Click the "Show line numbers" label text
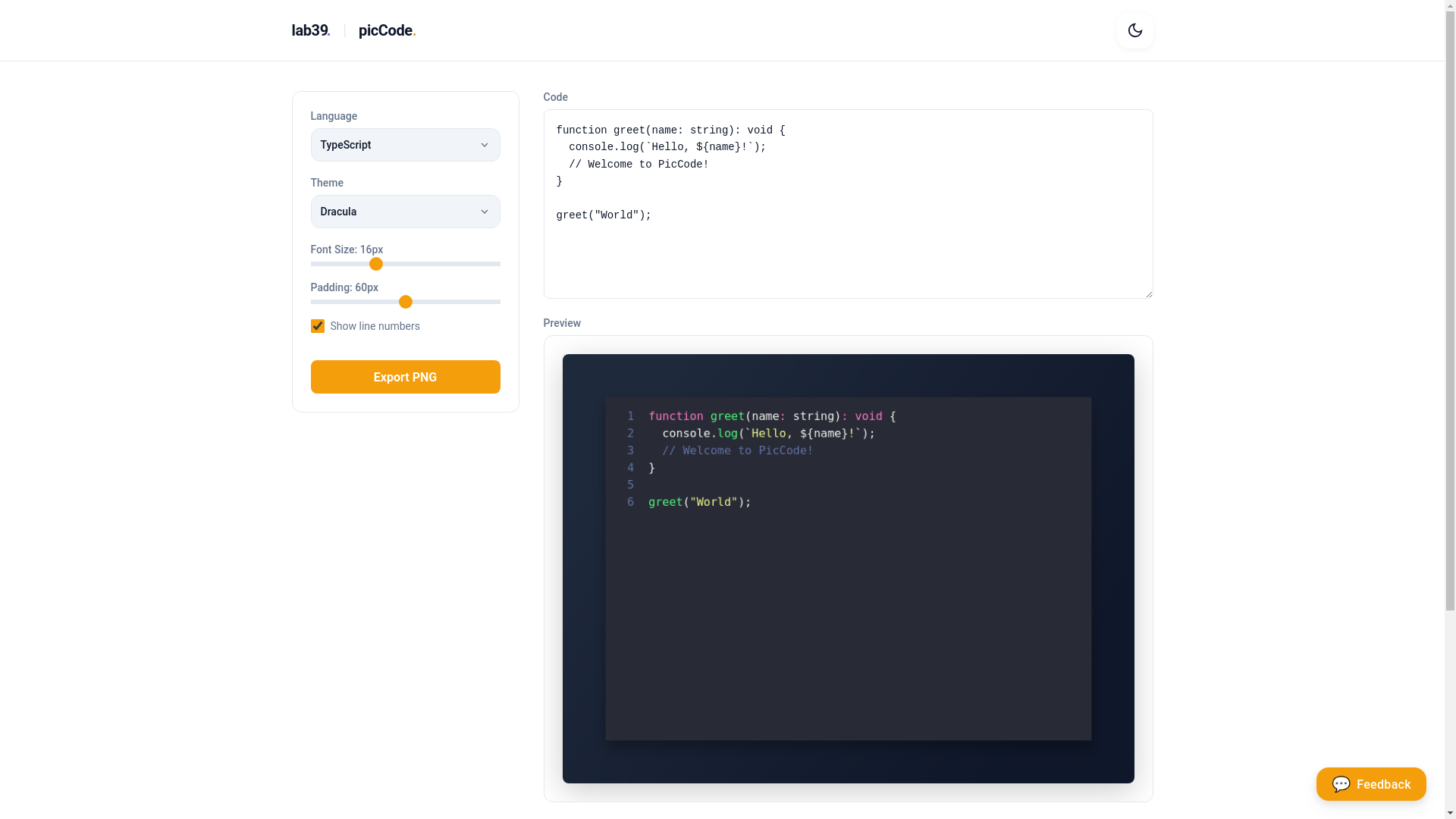Image resolution: width=1456 pixels, height=819 pixels. click(x=375, y=326)
